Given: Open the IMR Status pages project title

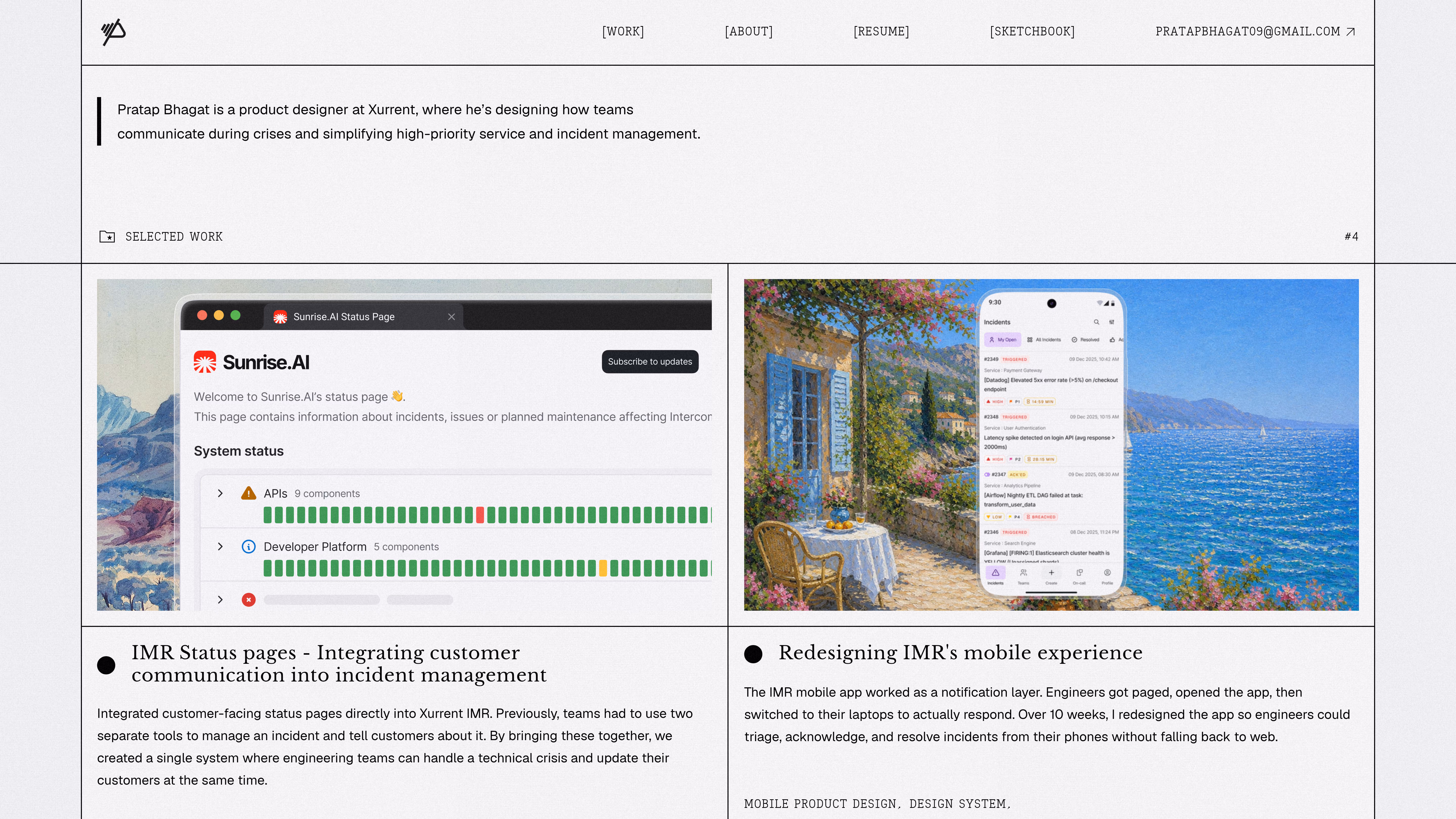Looking at the screenshot, I should pyautogui.click(x=339, y=664).
